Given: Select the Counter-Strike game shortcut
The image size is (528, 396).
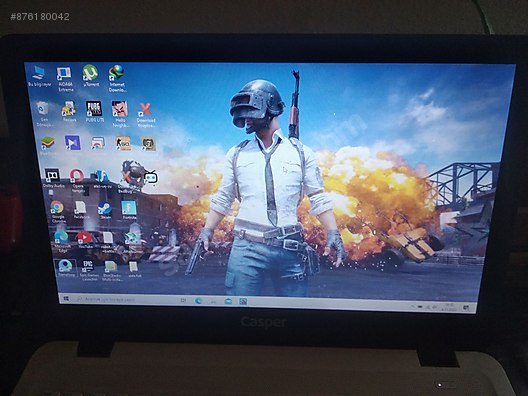Looking at the screenshot, I should pyautogui.click(x=123, y=143).
